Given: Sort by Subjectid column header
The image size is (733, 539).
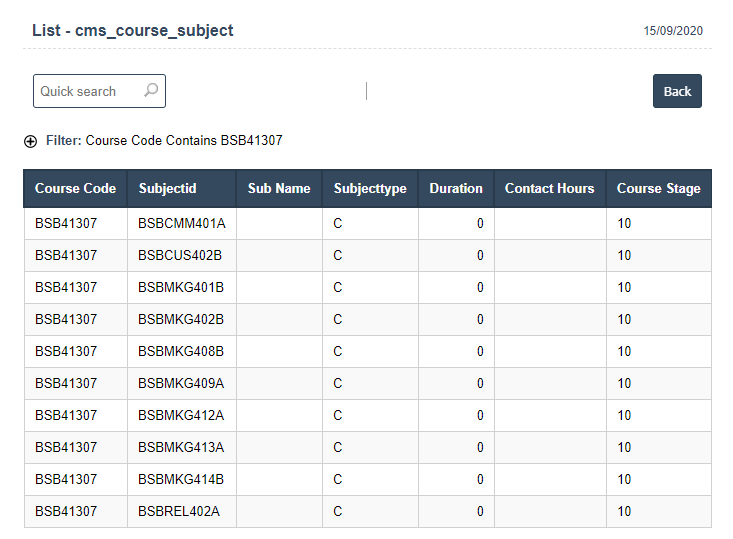Looking at the screenshot, I should click(168, 188).
